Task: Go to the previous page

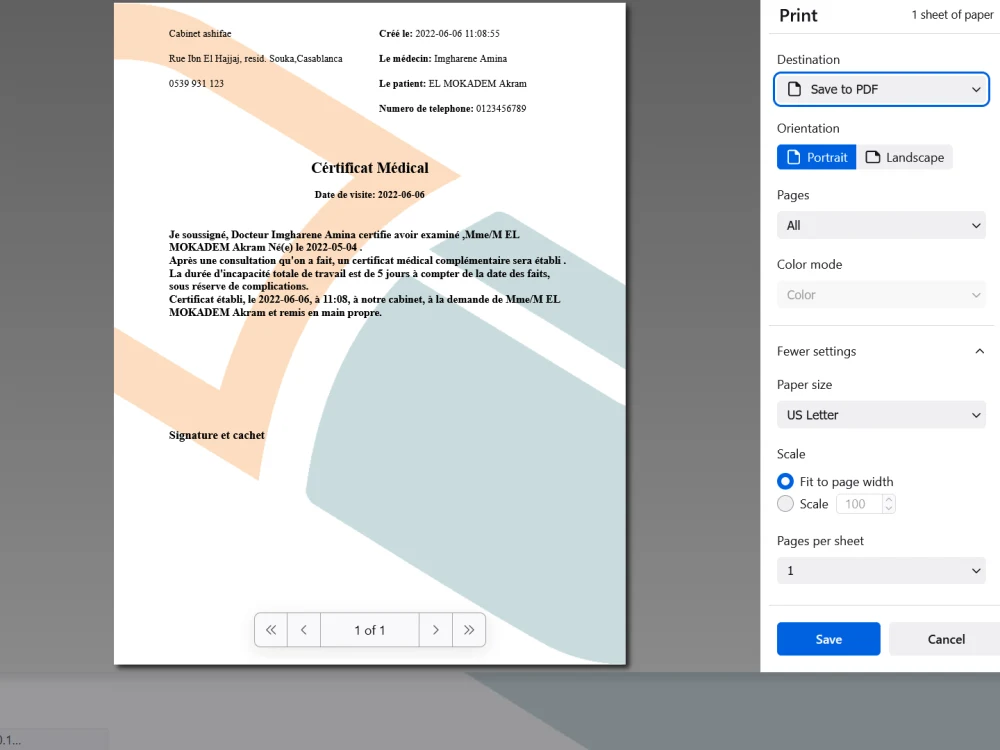Action: click(x=303, y=629)
